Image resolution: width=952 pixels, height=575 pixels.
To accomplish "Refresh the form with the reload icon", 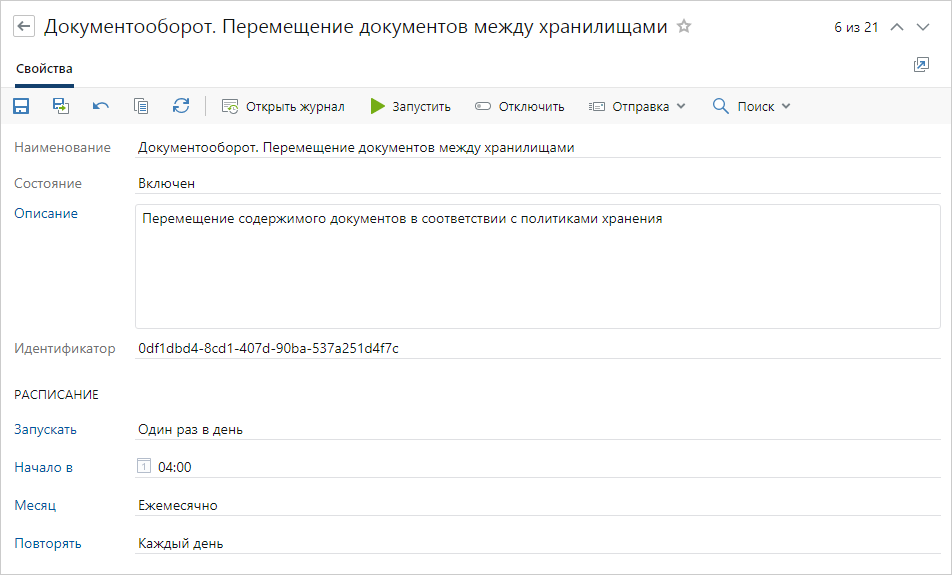I will point(181,106).
